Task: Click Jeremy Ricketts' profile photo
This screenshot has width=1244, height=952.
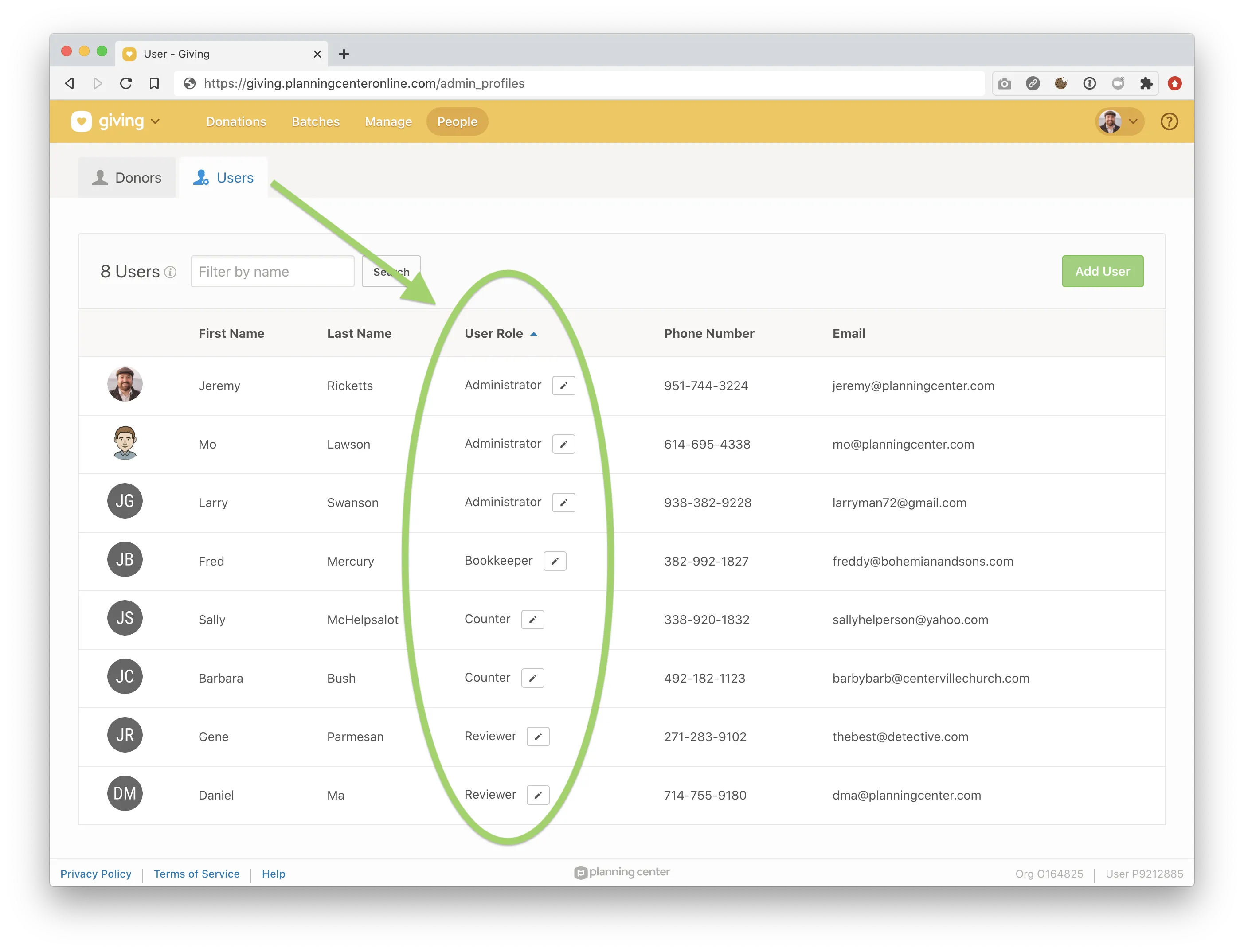Action: pos(125,384)
